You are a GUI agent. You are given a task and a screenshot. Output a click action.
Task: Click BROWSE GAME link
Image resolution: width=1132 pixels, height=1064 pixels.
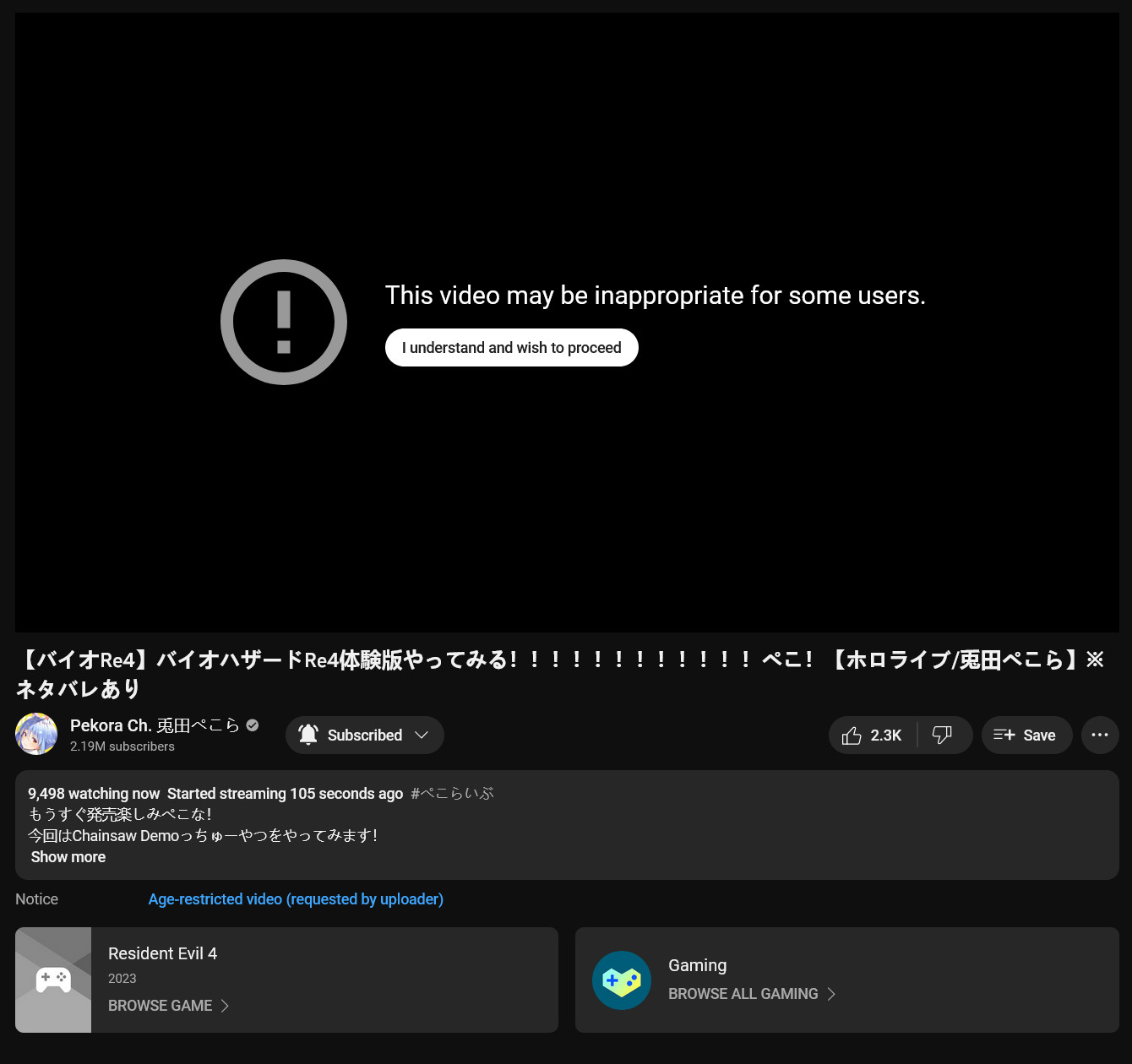coord(161,1006)
